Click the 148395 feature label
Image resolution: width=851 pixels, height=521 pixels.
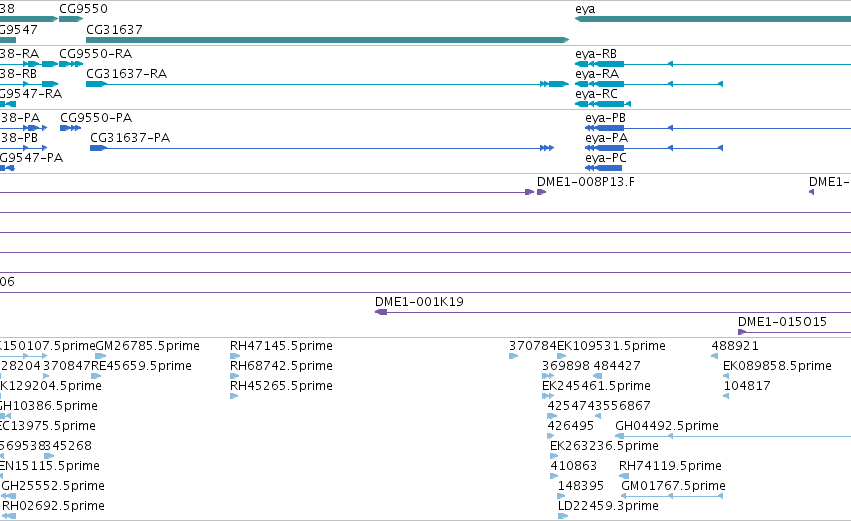tap(581, 486)
